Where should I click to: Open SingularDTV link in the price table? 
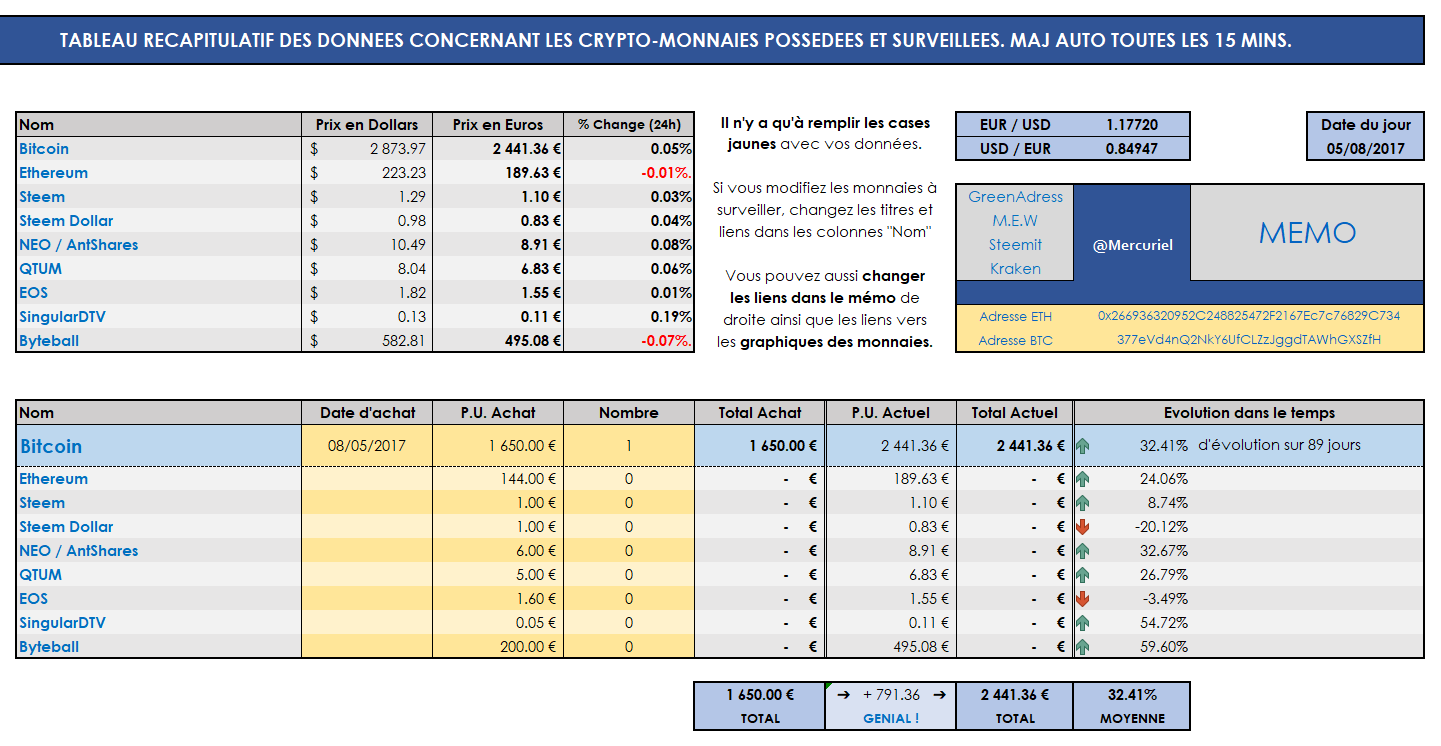[62, 317]
